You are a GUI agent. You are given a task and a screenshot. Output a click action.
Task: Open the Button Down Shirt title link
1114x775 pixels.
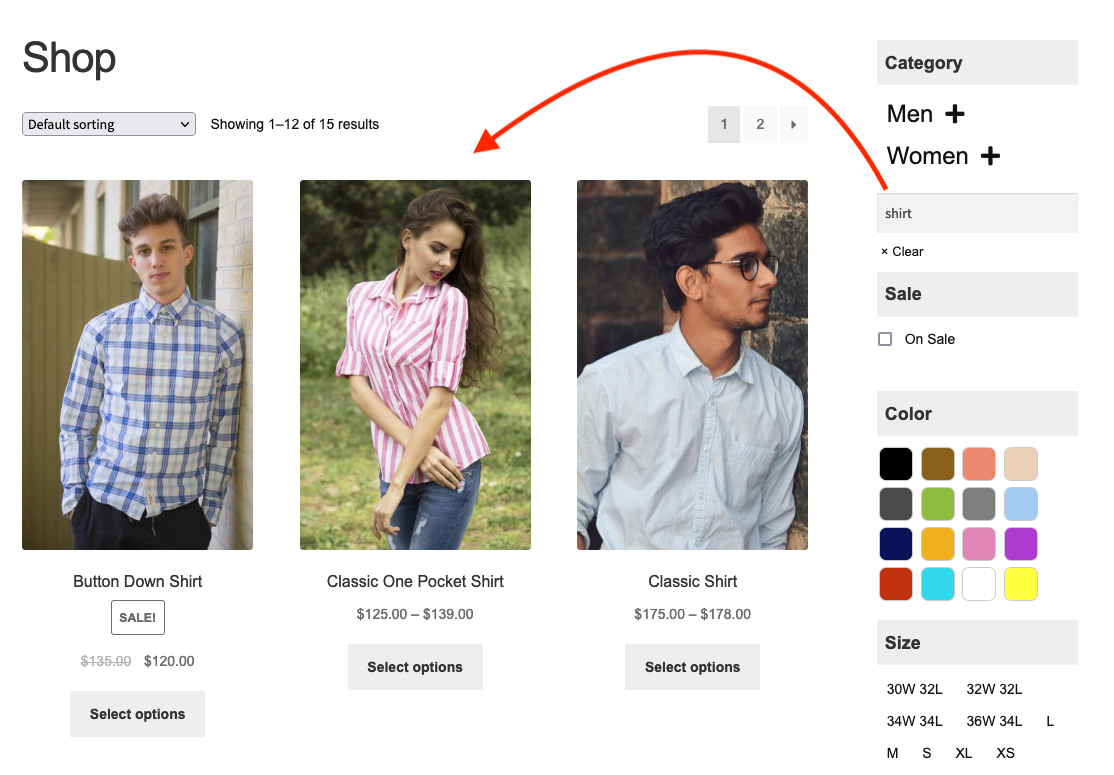click(x=137, y=581)
